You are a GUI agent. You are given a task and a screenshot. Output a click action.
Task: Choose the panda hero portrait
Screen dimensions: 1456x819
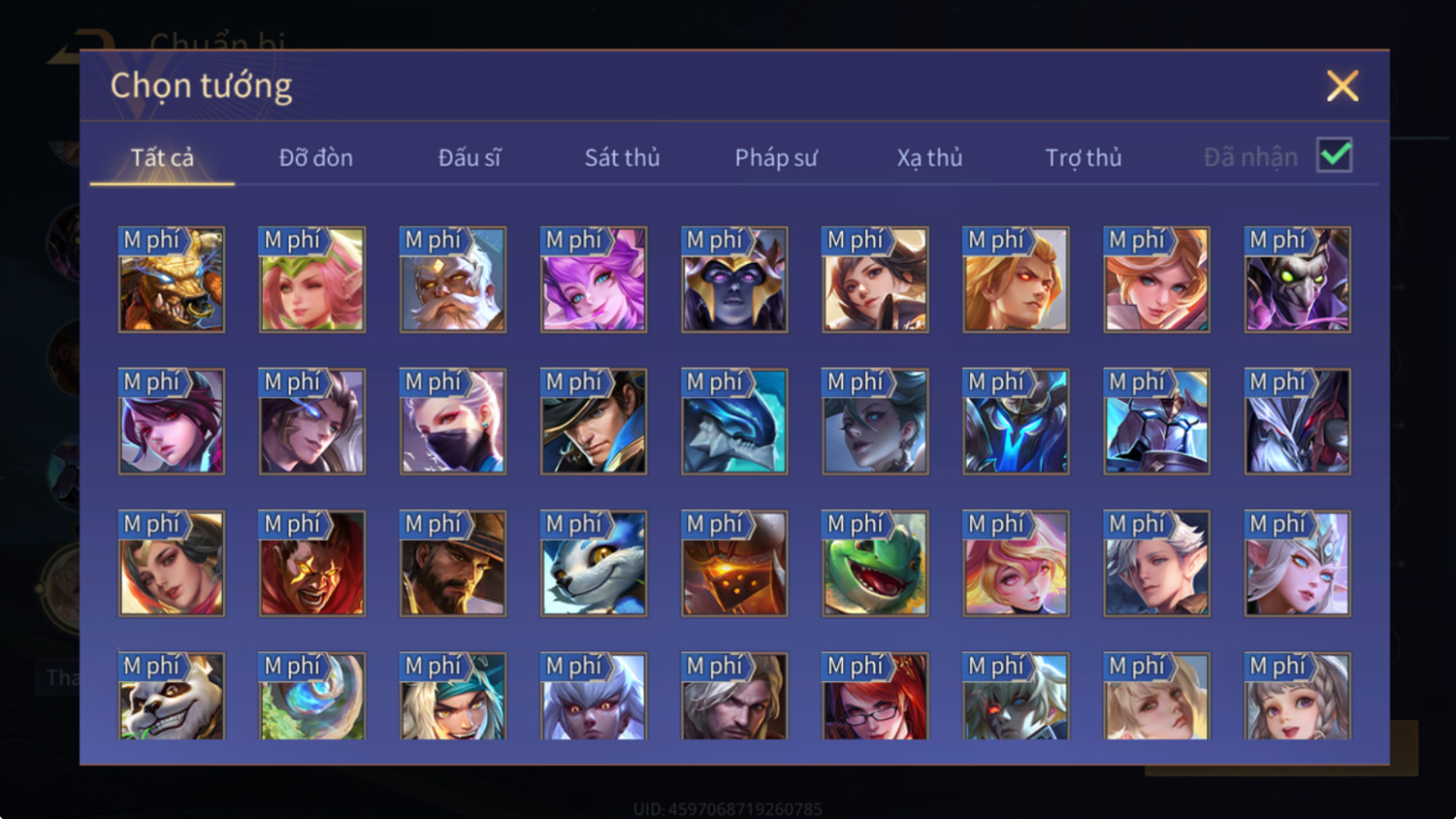click(171, 696)
